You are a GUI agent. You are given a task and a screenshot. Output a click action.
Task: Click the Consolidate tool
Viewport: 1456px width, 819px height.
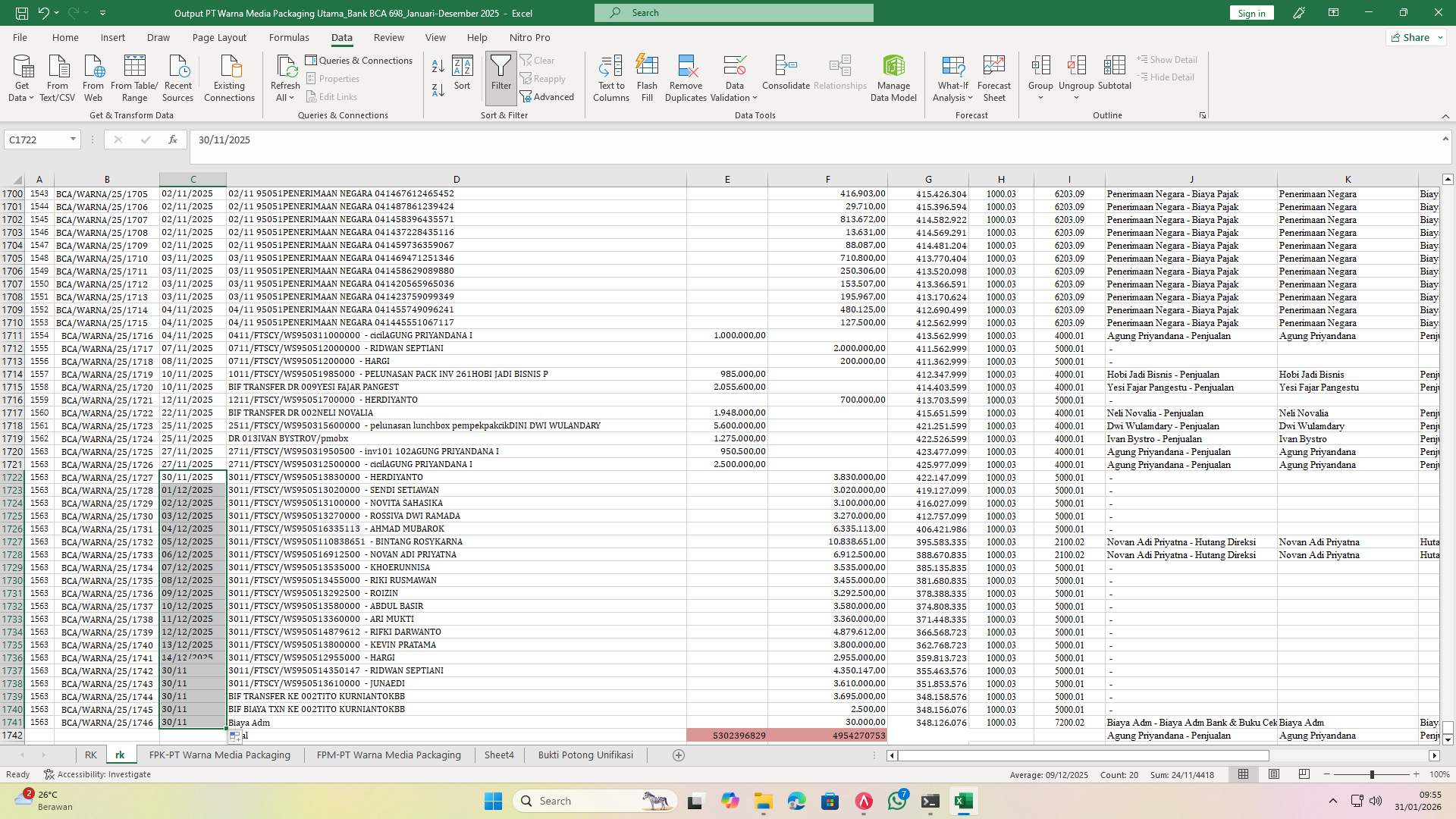click(785, 76)
